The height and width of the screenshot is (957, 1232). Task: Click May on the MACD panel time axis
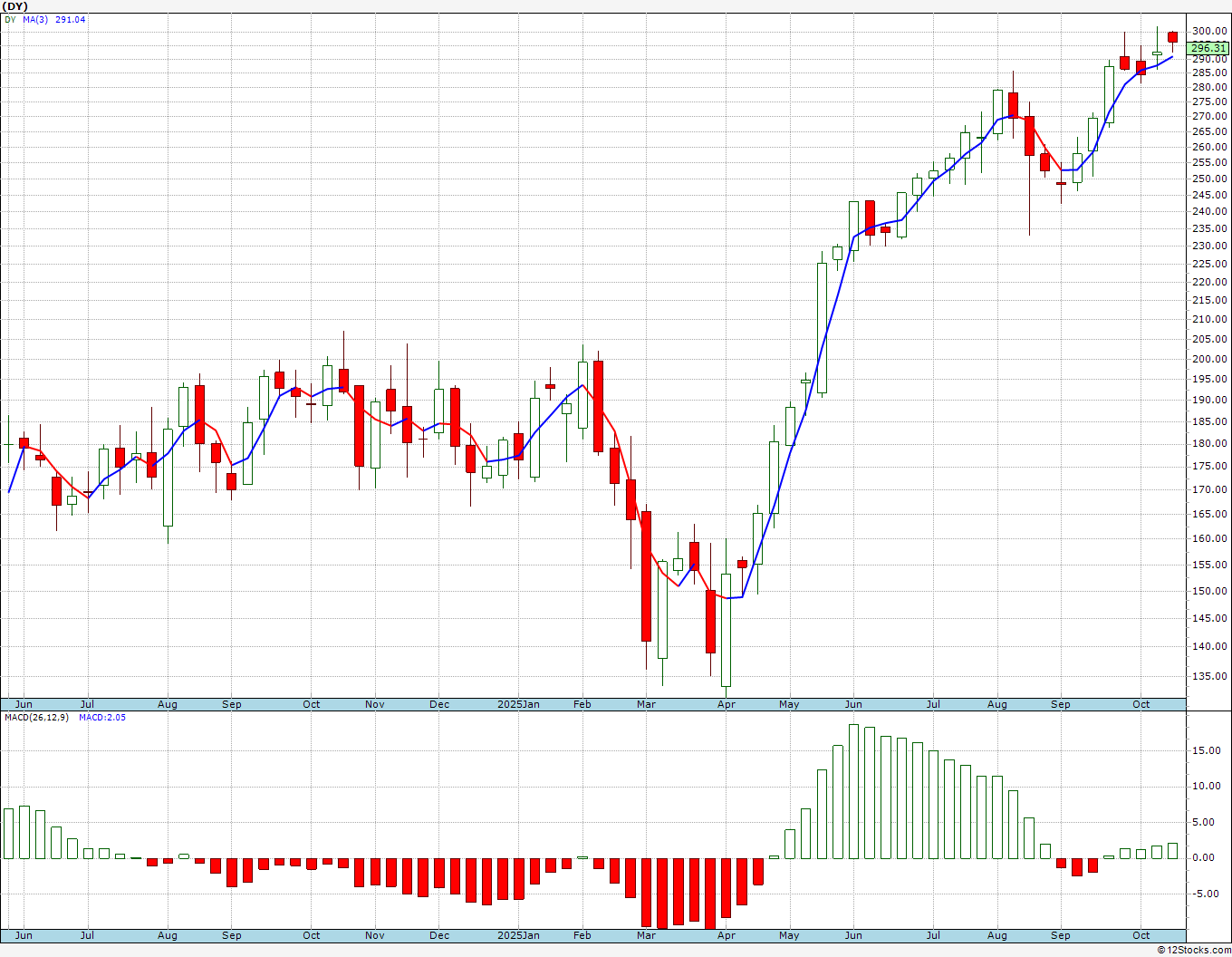point(789,935)
